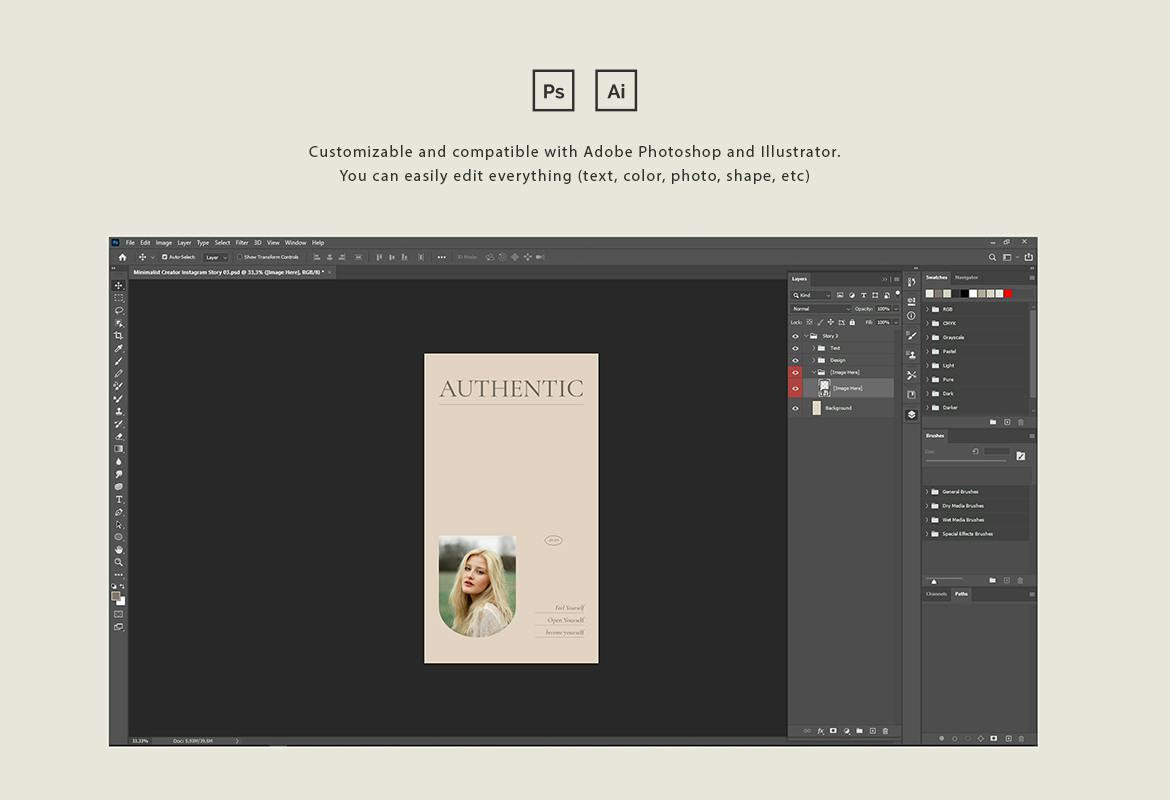
Task: Open the search icon in options bar
Action: (992, 257)
